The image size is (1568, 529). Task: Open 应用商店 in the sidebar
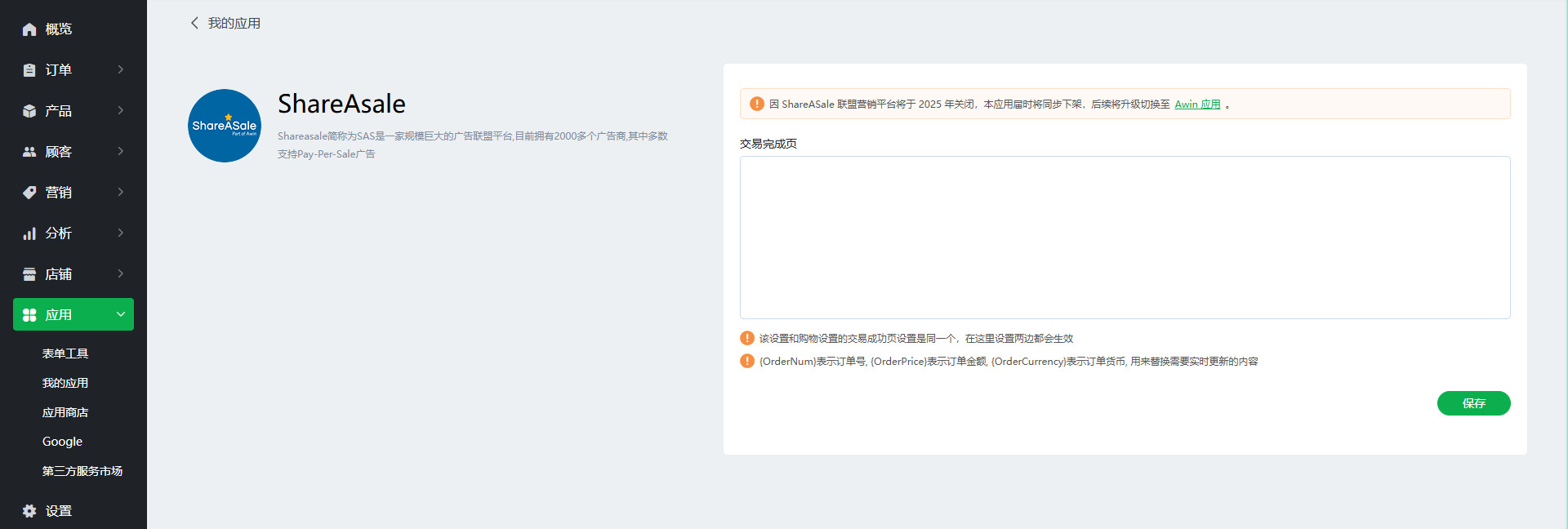click(x=65, y=412)
